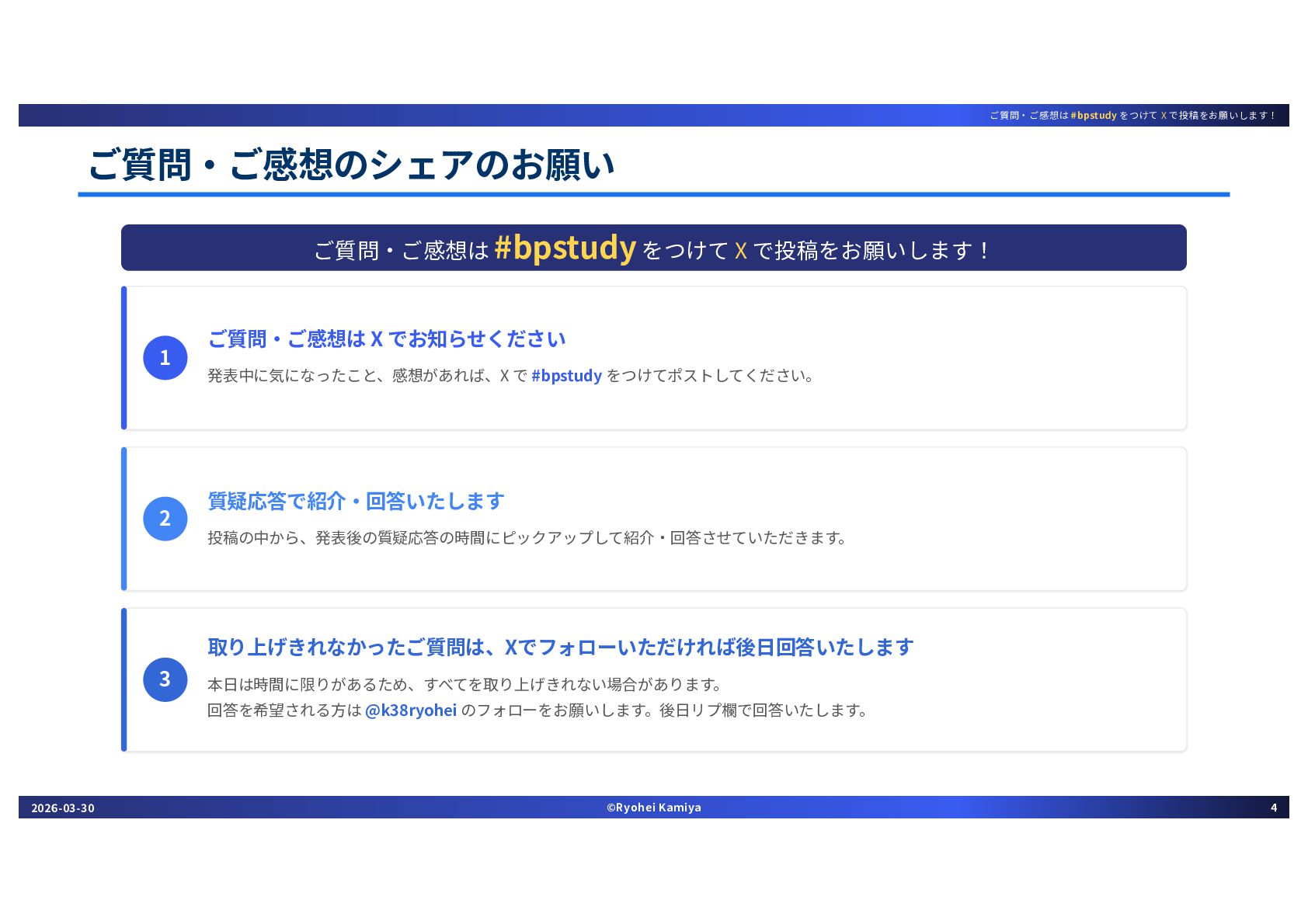Click the large yellow #bpstudy hashtag in banner

point(565,248)
